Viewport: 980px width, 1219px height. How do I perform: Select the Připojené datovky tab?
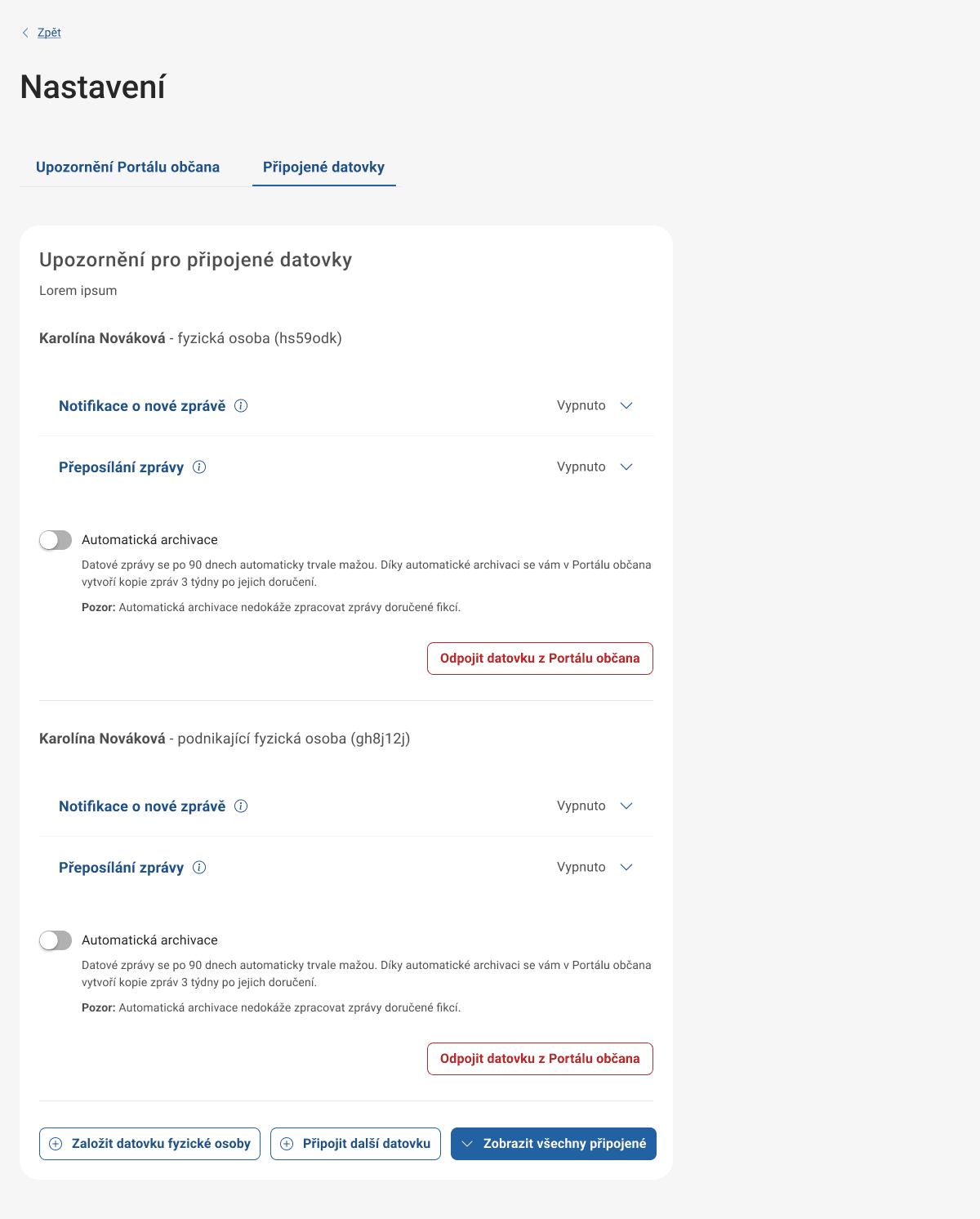323,167
